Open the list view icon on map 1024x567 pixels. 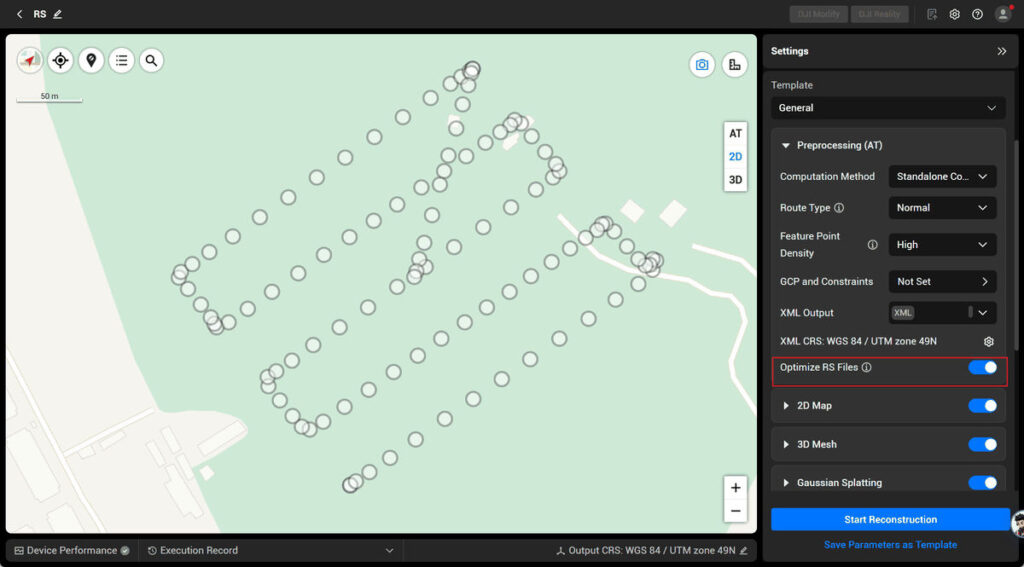[121, 61]
